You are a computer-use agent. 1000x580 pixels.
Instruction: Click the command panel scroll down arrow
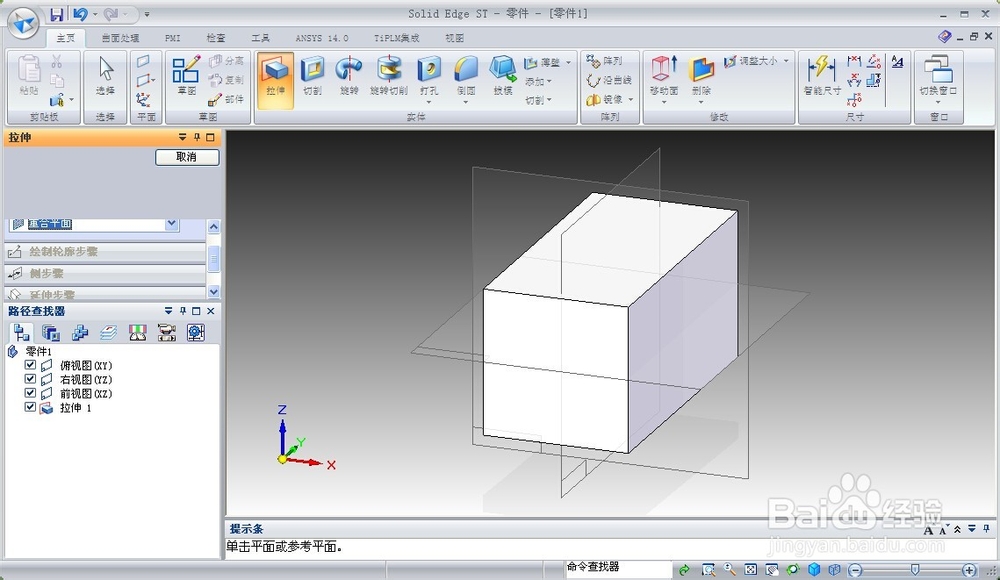[x=214, y=292]
